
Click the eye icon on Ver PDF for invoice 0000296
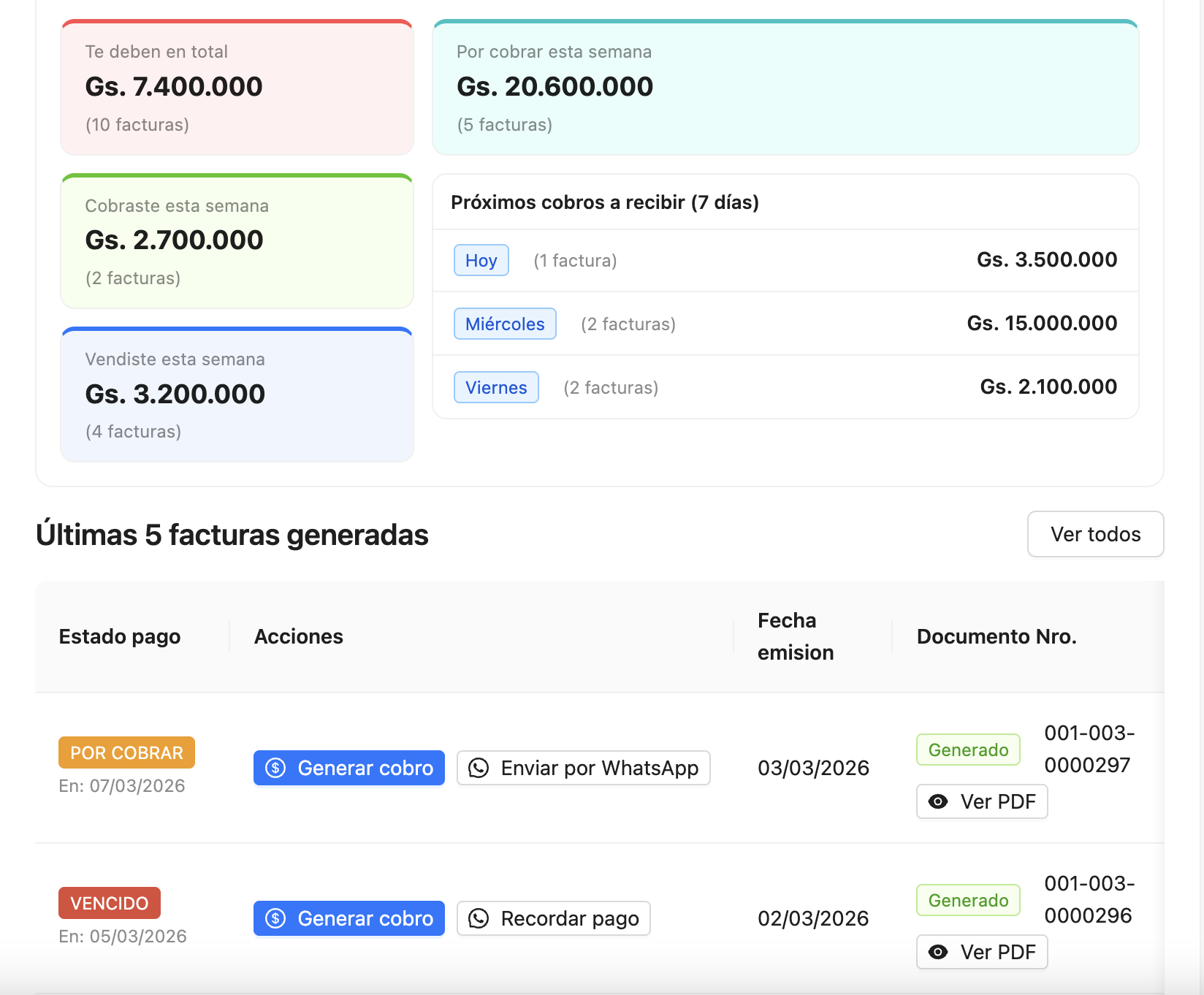point(937,952)
